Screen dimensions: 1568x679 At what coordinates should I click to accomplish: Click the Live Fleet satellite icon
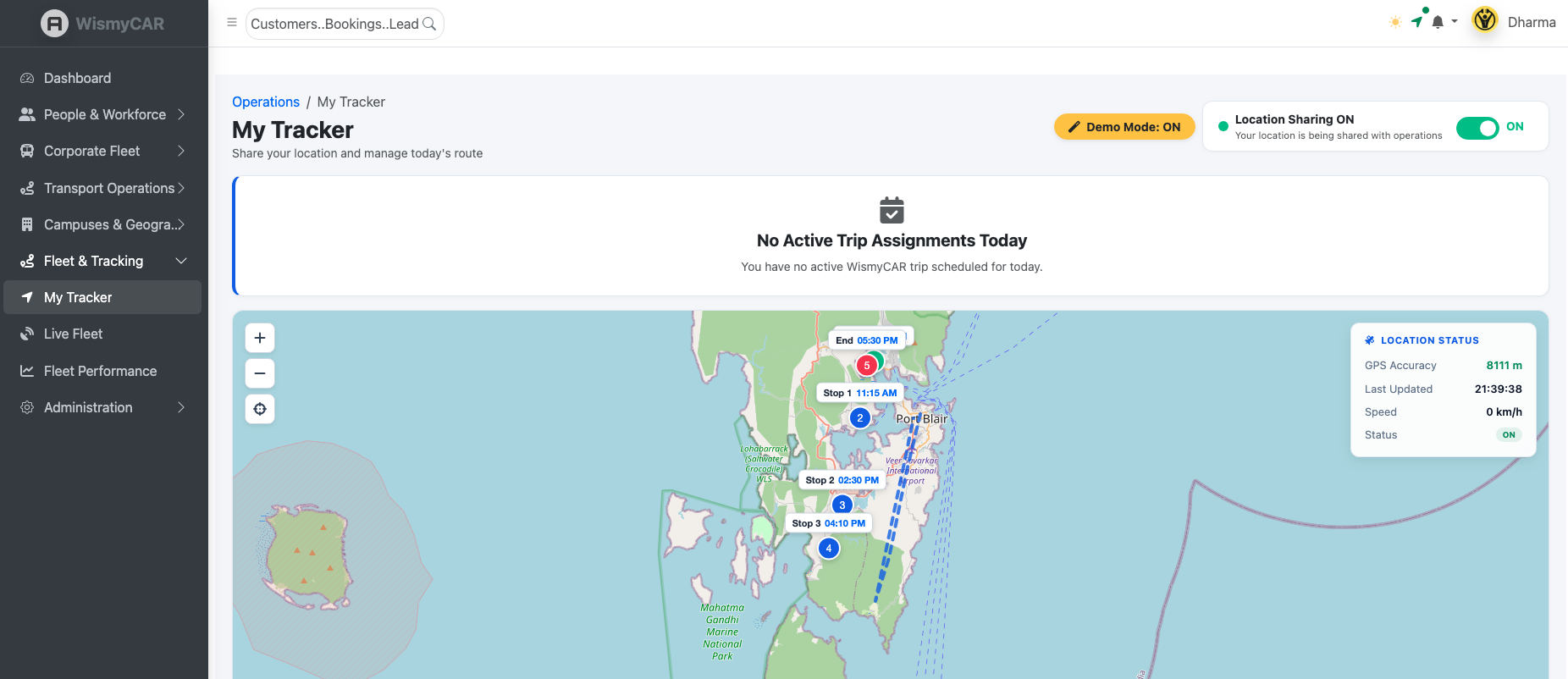pyautogui.click(x=27, y=334)
